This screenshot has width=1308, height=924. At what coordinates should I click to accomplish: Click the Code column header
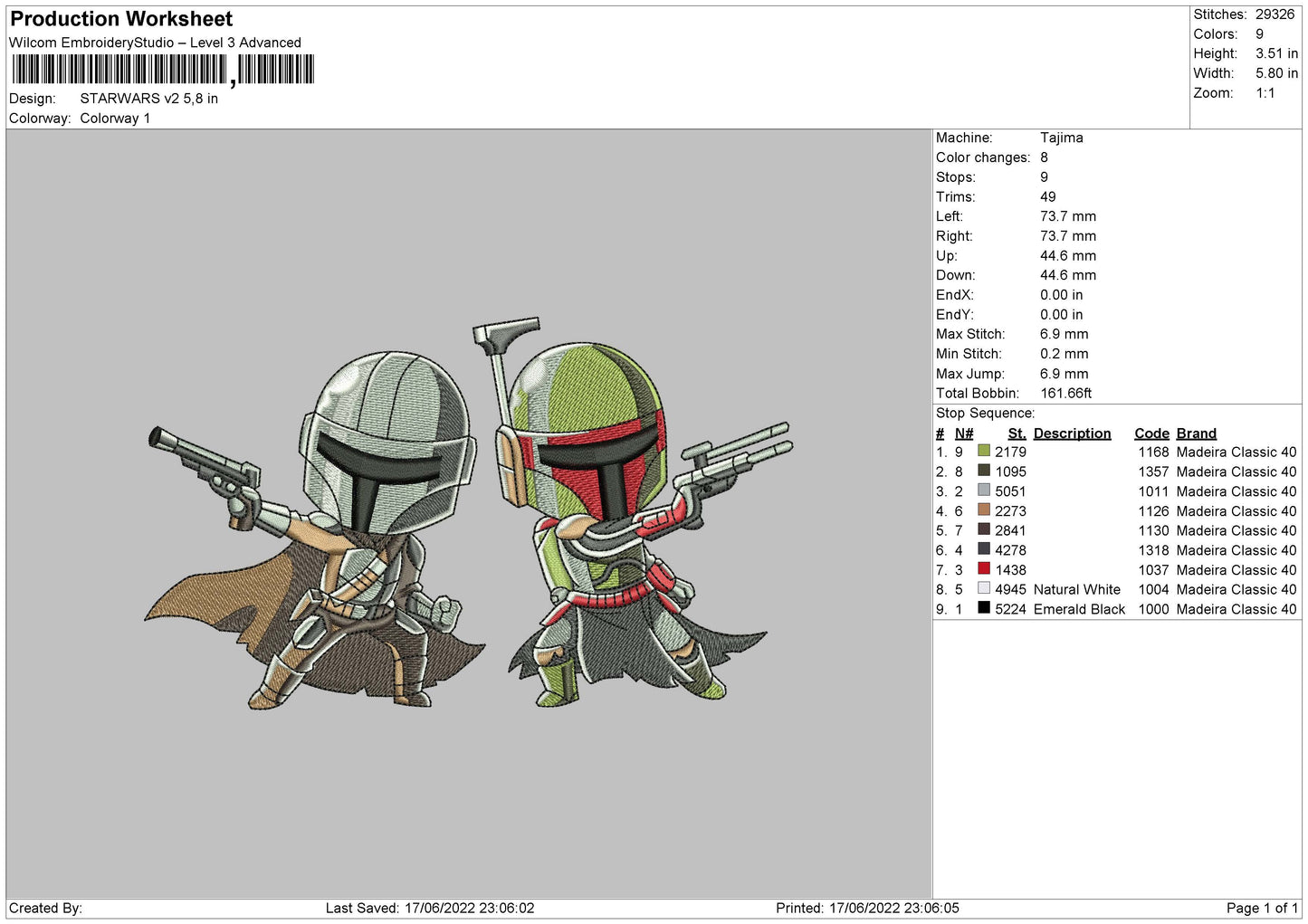click(1151, 433)
